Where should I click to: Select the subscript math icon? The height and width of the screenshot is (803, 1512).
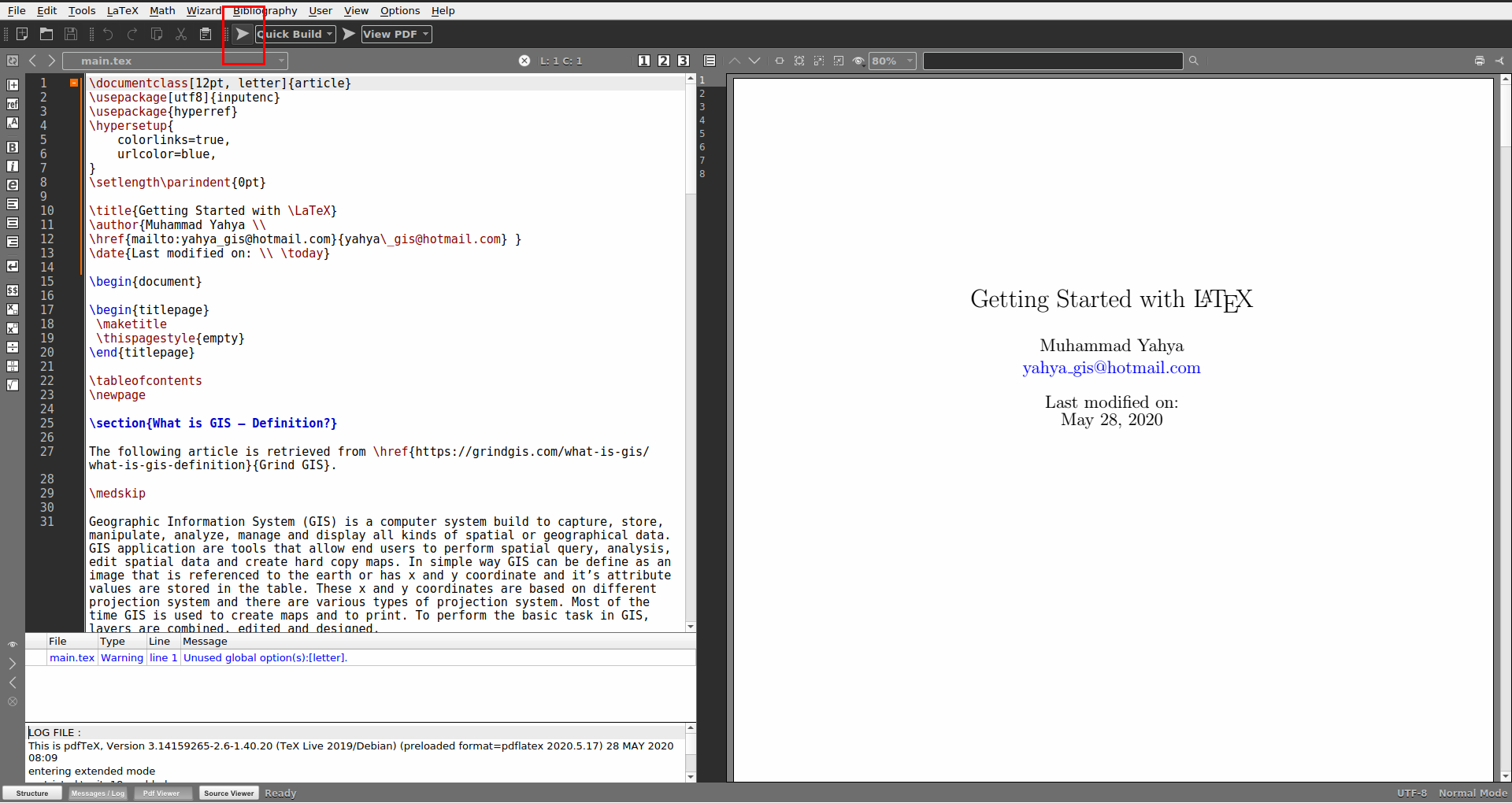(x=13, y=309)
